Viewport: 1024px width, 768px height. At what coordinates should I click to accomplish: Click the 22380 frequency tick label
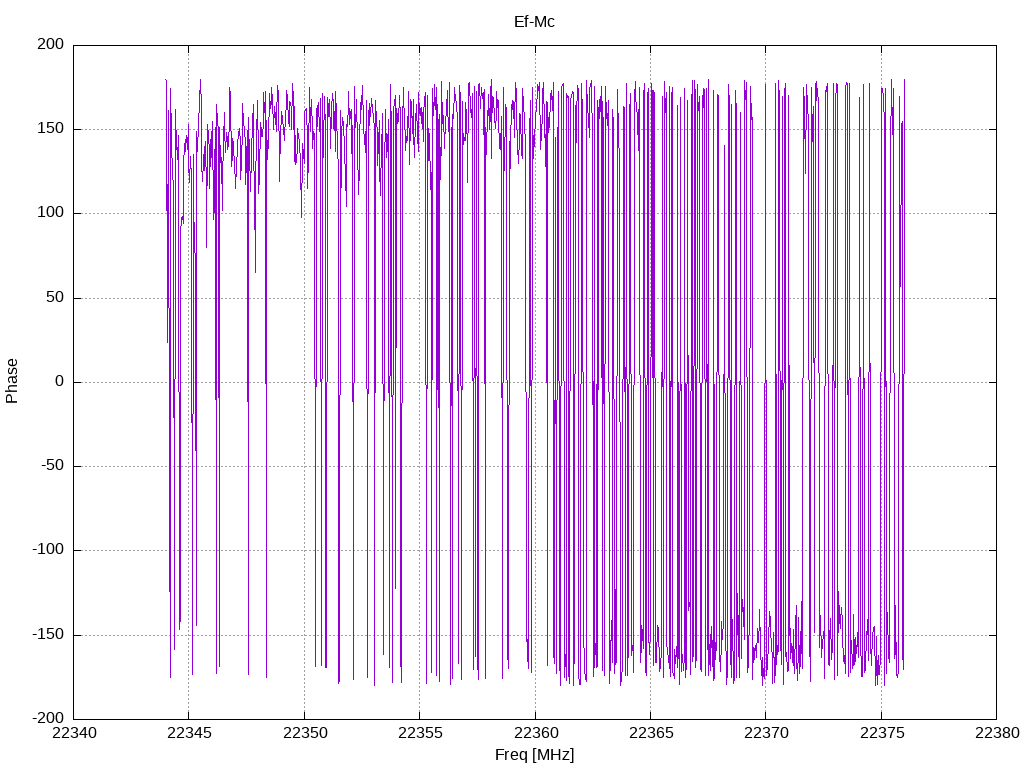point(997,733)
